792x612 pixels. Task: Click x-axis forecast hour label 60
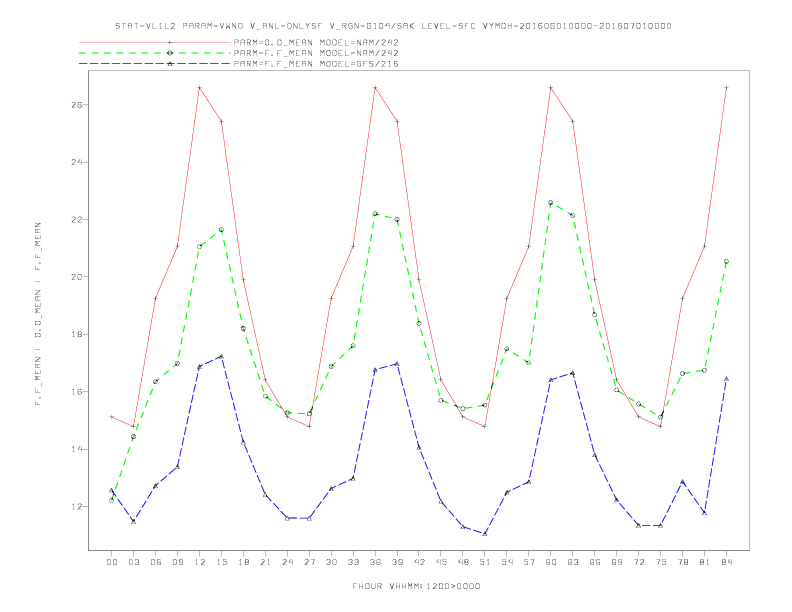pyautogui.click(x=551, y=562)
